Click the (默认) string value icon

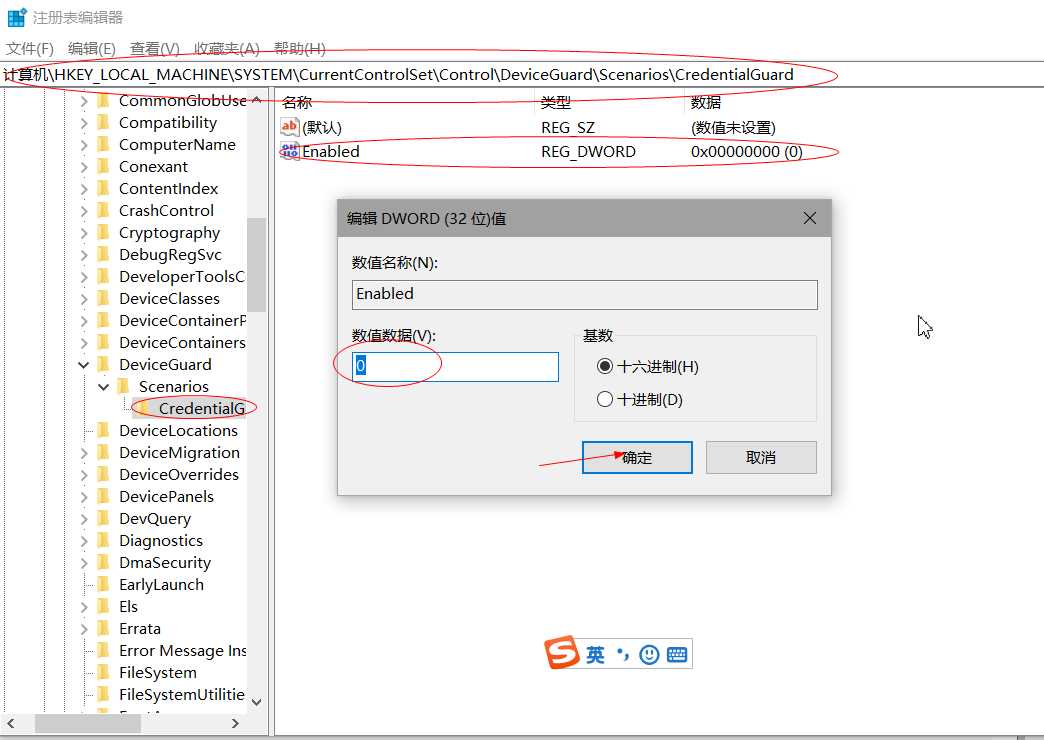tap(290, 127)
